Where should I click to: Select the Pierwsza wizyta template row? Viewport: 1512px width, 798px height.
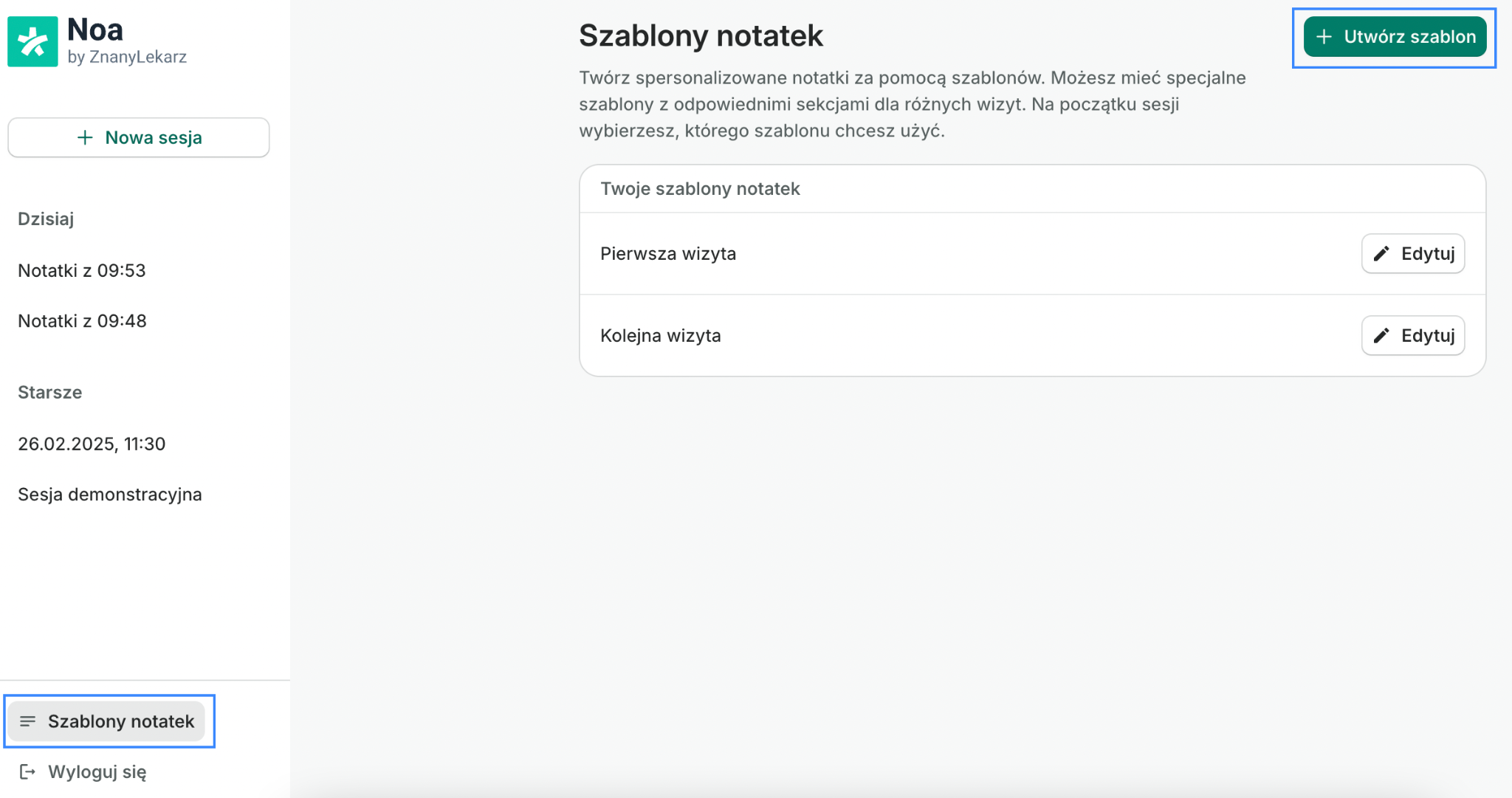668,253
